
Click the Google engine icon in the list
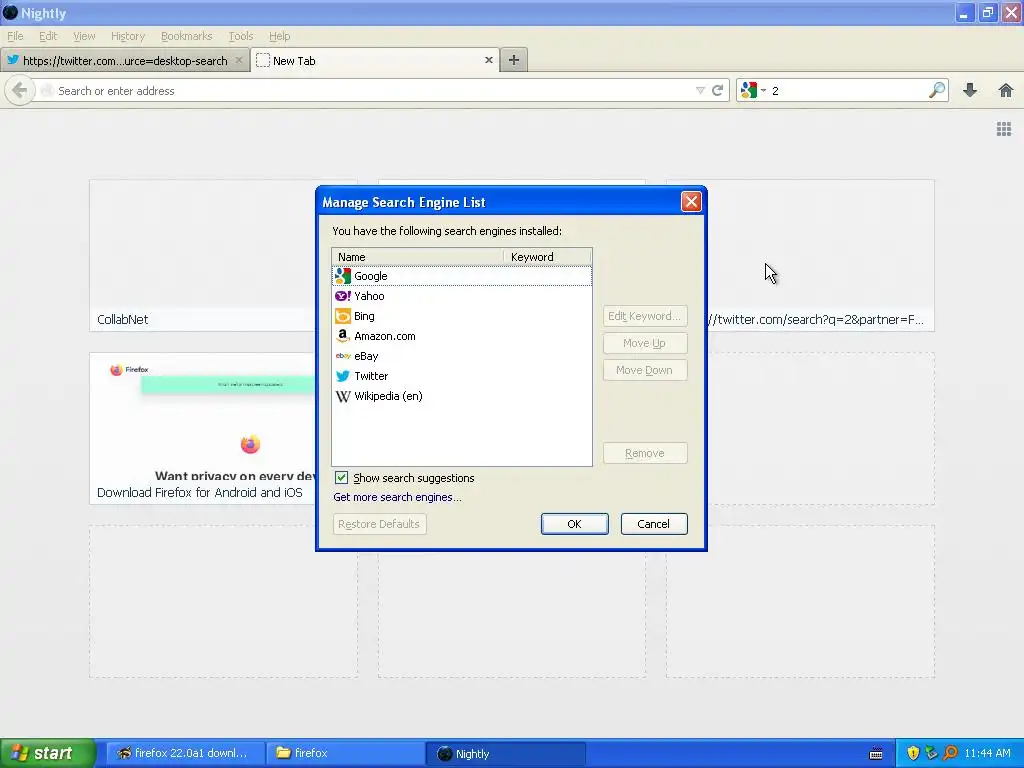(x=343, y=276)
